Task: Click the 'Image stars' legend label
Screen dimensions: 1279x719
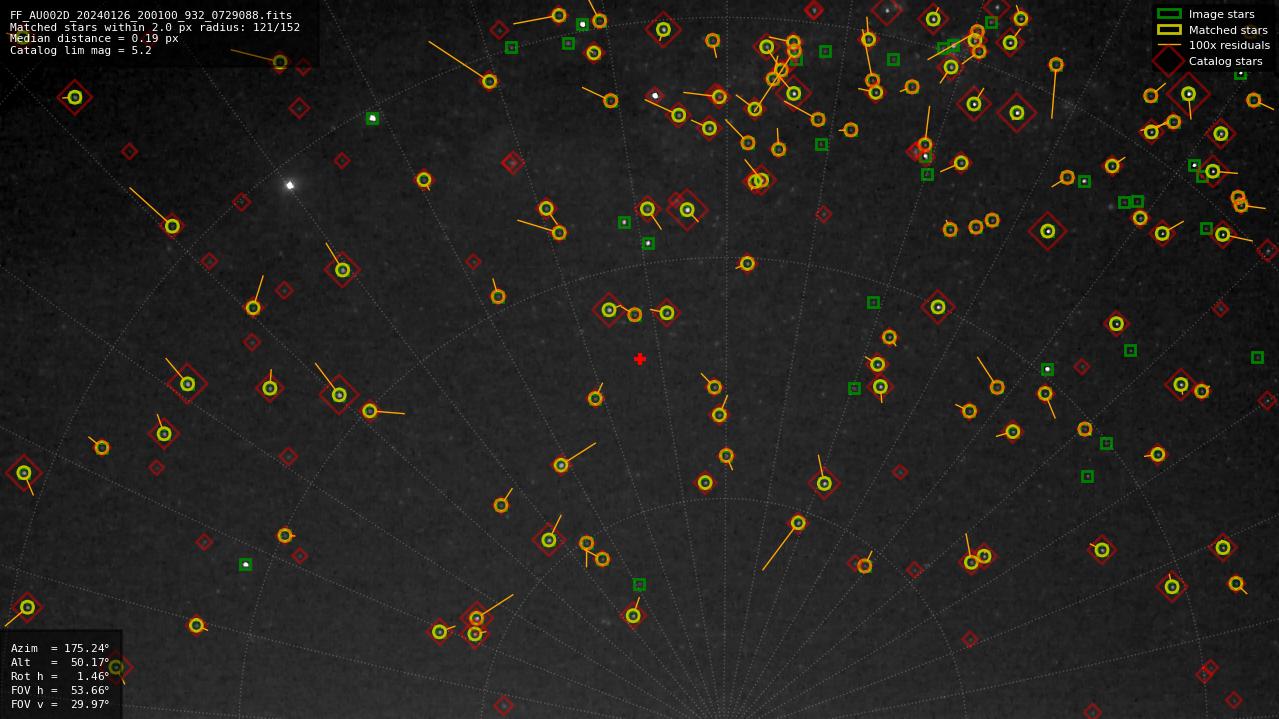Action: [1221, 14]
